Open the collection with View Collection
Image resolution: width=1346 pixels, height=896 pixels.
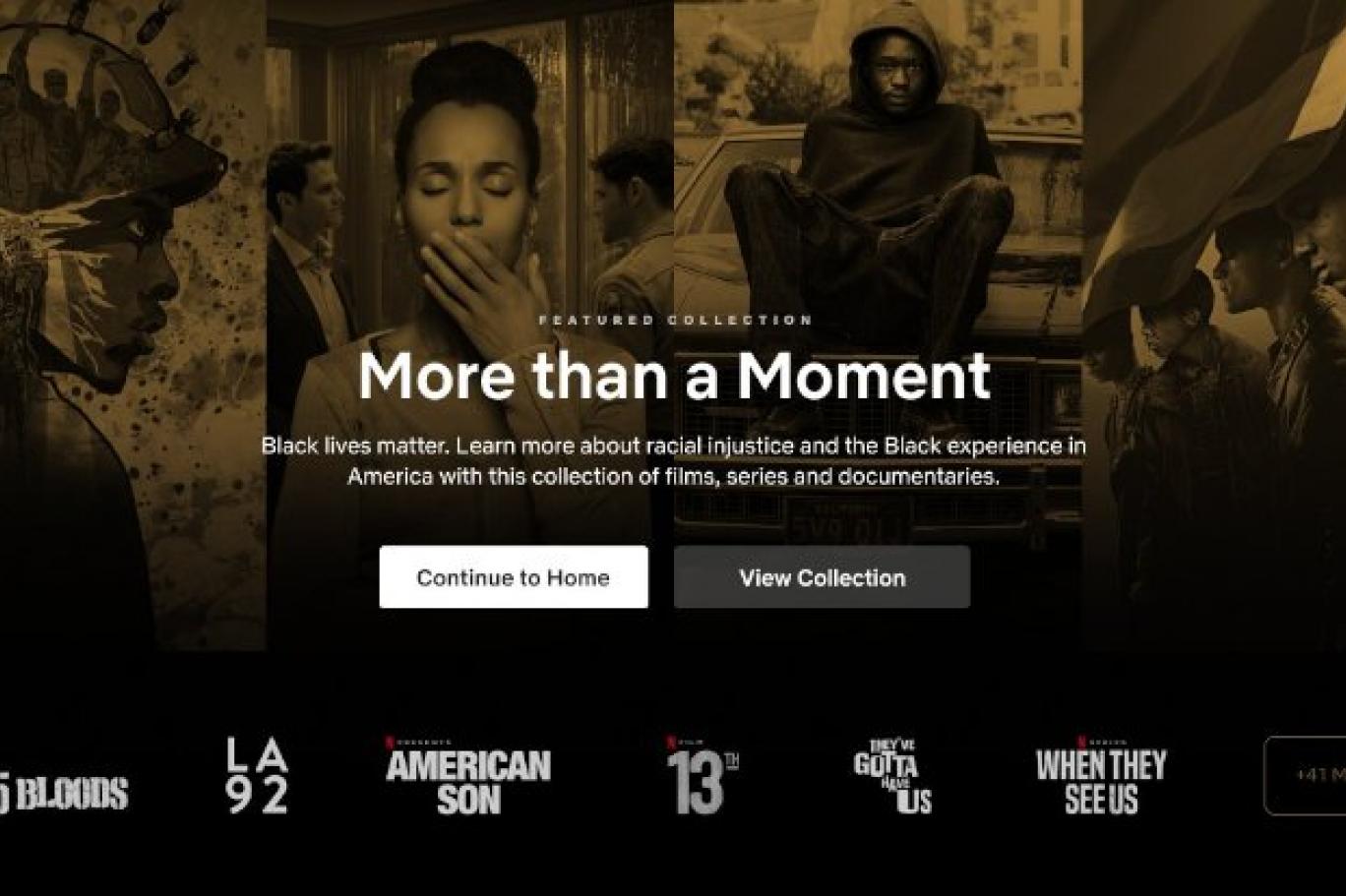pos(822,577)
